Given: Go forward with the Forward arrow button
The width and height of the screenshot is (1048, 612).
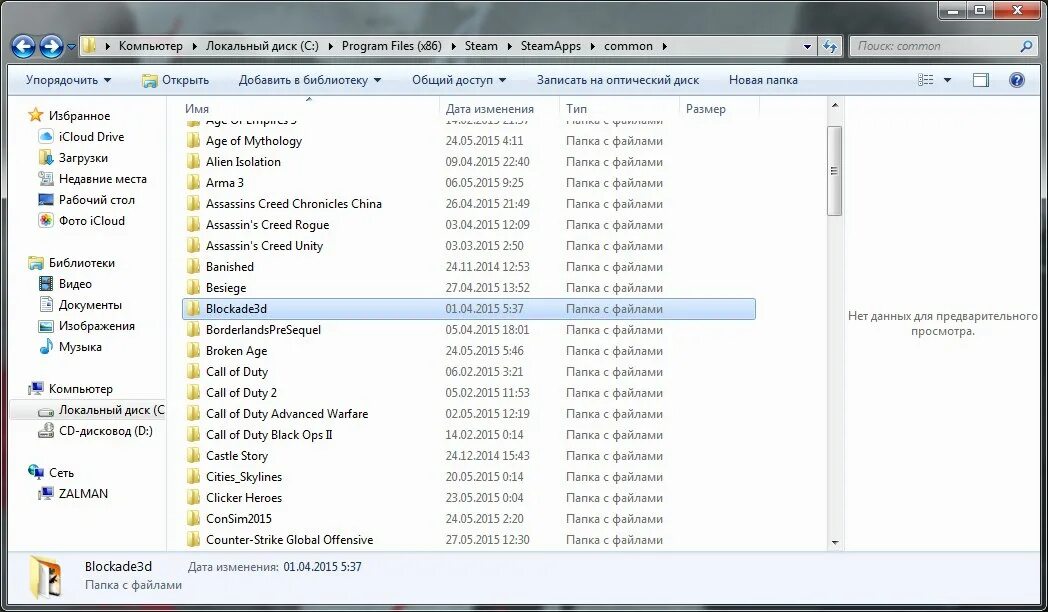Looking at the screenshot, I should tap(51, 46).
